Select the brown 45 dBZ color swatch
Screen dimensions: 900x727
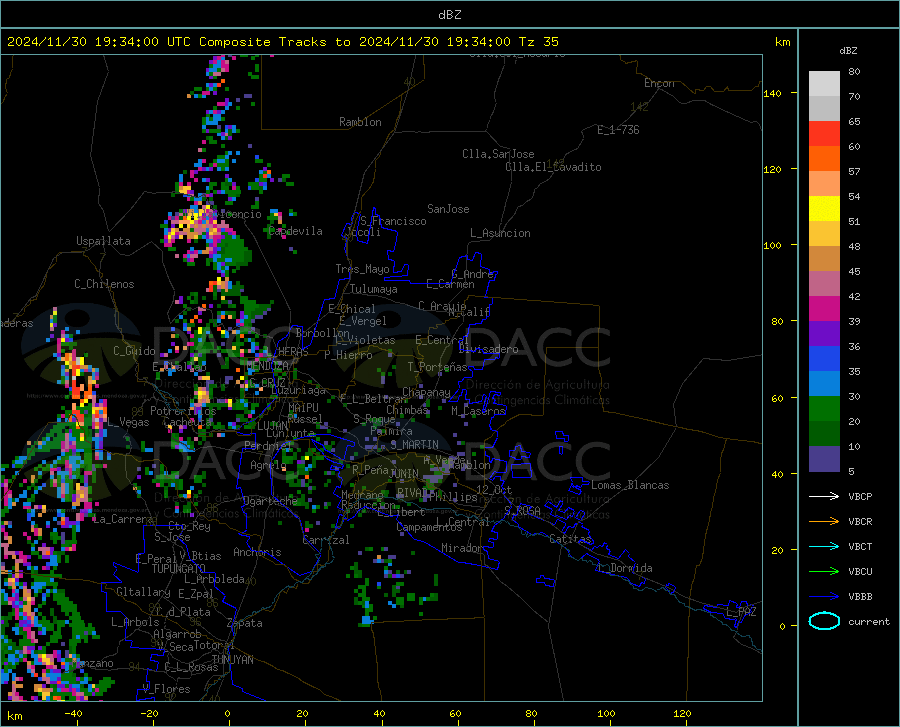[824, 259]
